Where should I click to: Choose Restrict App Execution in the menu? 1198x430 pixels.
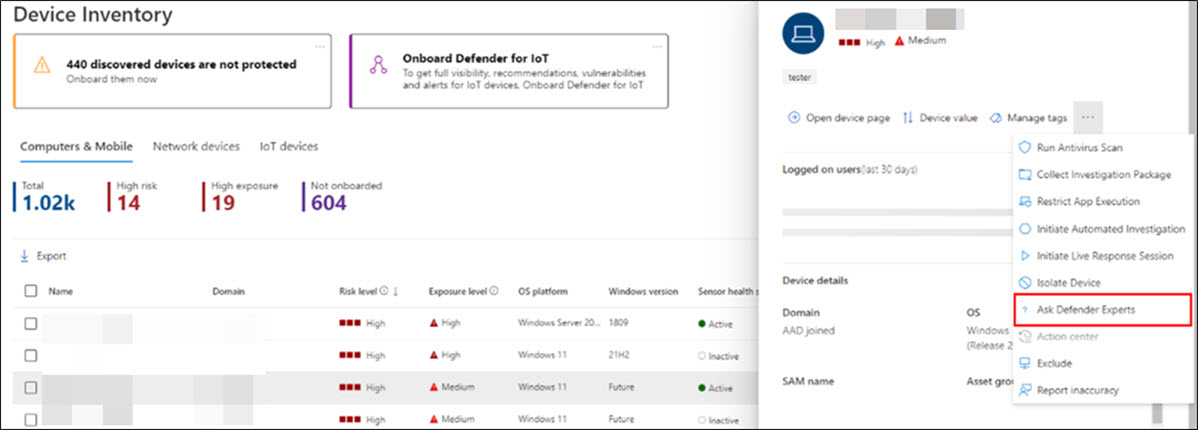(x=1101, y=202)
